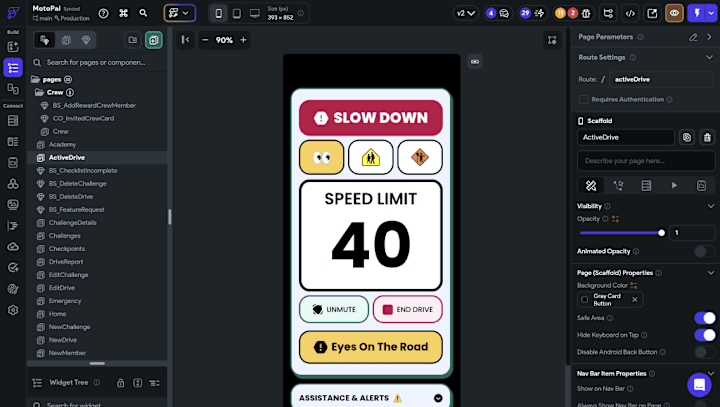
Task: Collapse the left panel arrow icon
Action: 186,40
